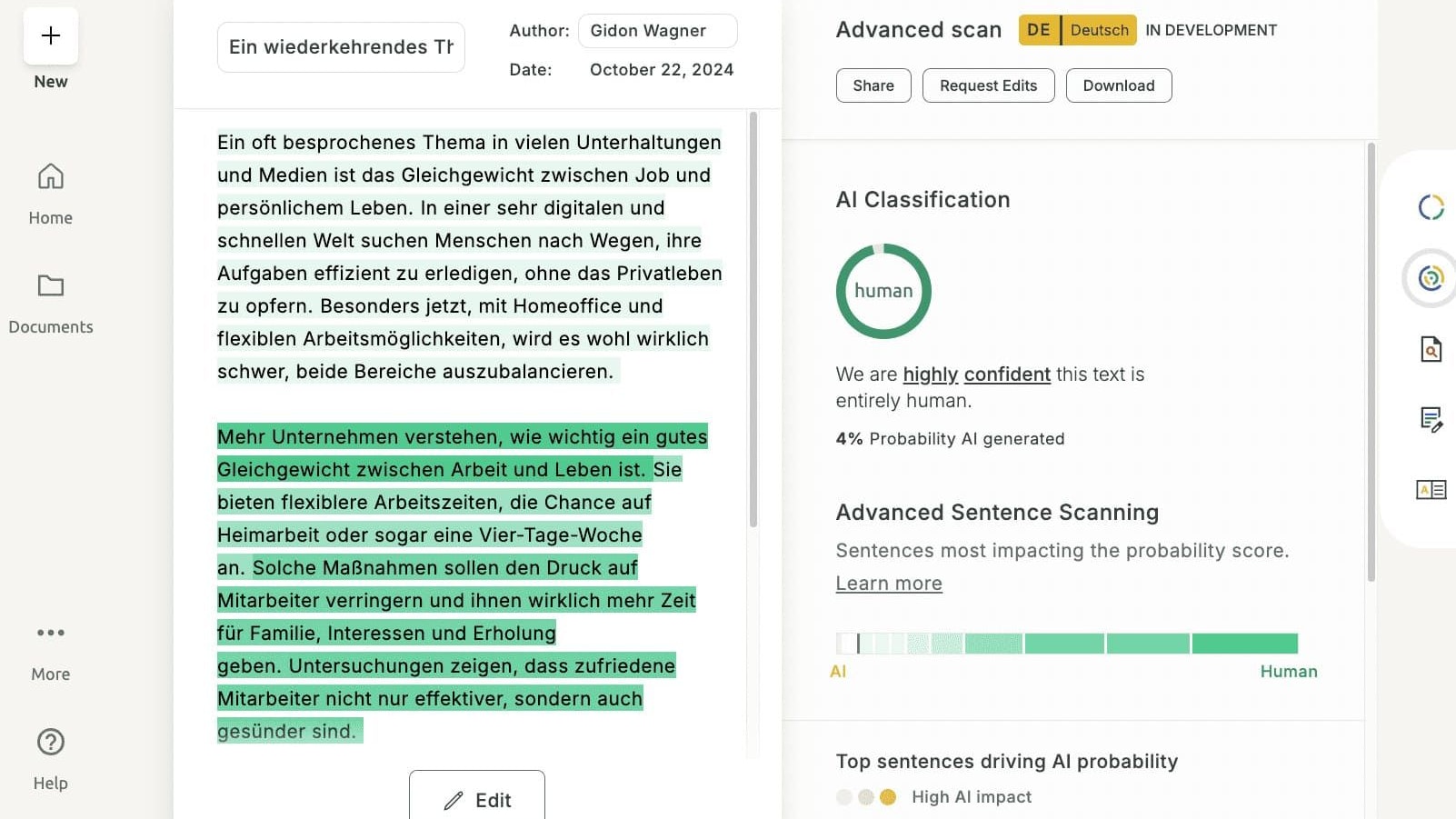Click the DE Deutsch language badge
This screenshot has width=1456, height=819.
click(x=1077, y=30)
